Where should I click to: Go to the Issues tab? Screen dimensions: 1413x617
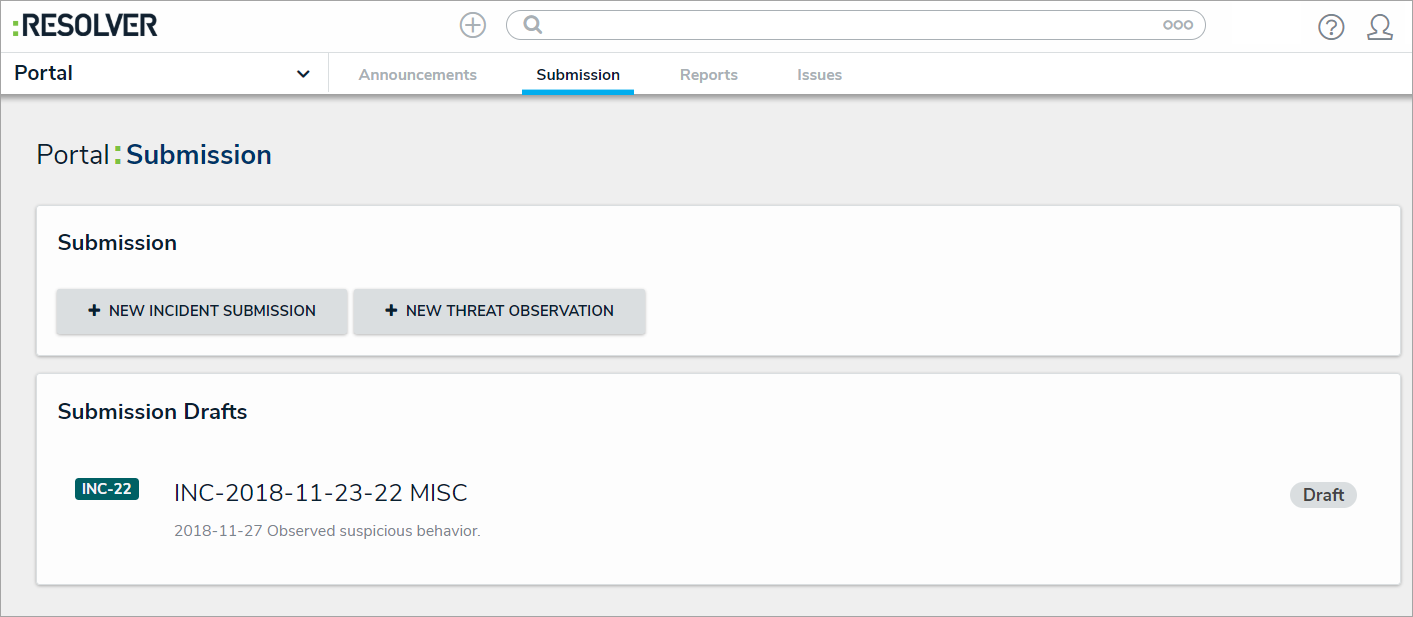pyautogui.click(x=819, y=75)
